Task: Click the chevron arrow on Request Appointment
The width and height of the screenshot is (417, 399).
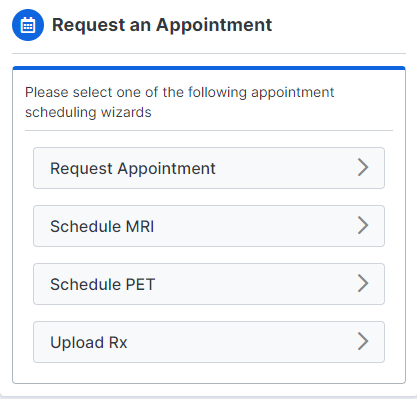Action: (x=363, y=167)
